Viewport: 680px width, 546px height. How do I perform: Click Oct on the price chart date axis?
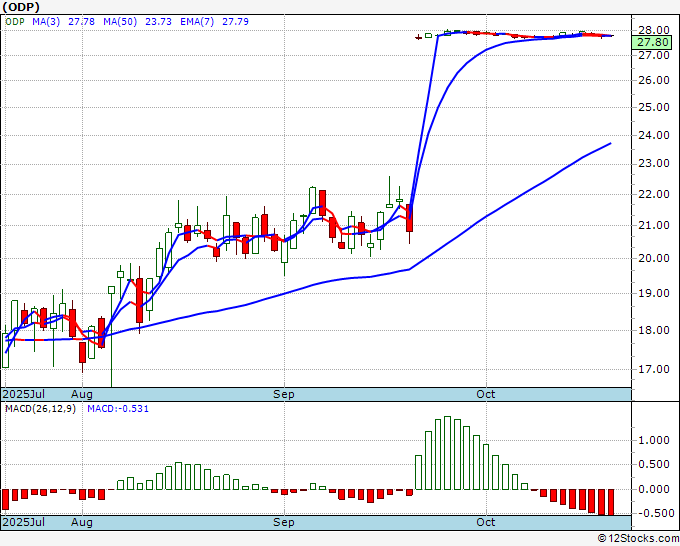(x=486, y=394)
